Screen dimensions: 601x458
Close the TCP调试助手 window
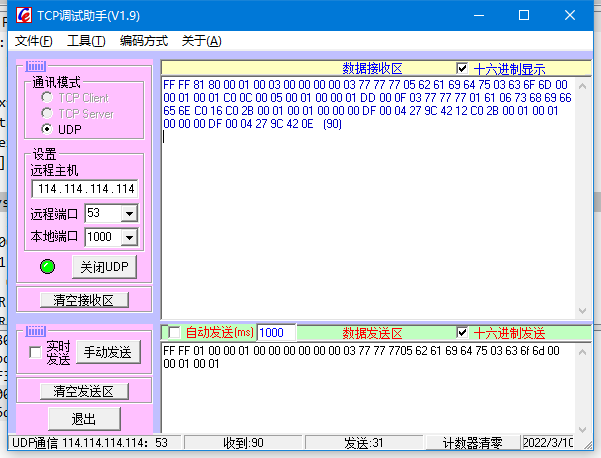pyautogui.click(x=570, y=15)
